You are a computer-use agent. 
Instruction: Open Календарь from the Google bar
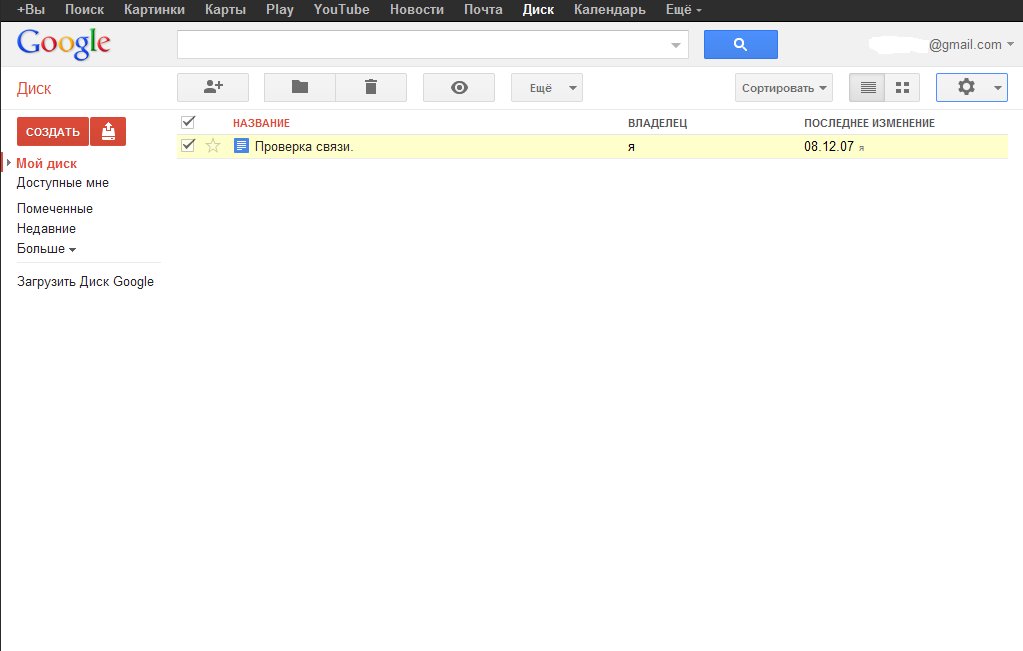point(610,9)
